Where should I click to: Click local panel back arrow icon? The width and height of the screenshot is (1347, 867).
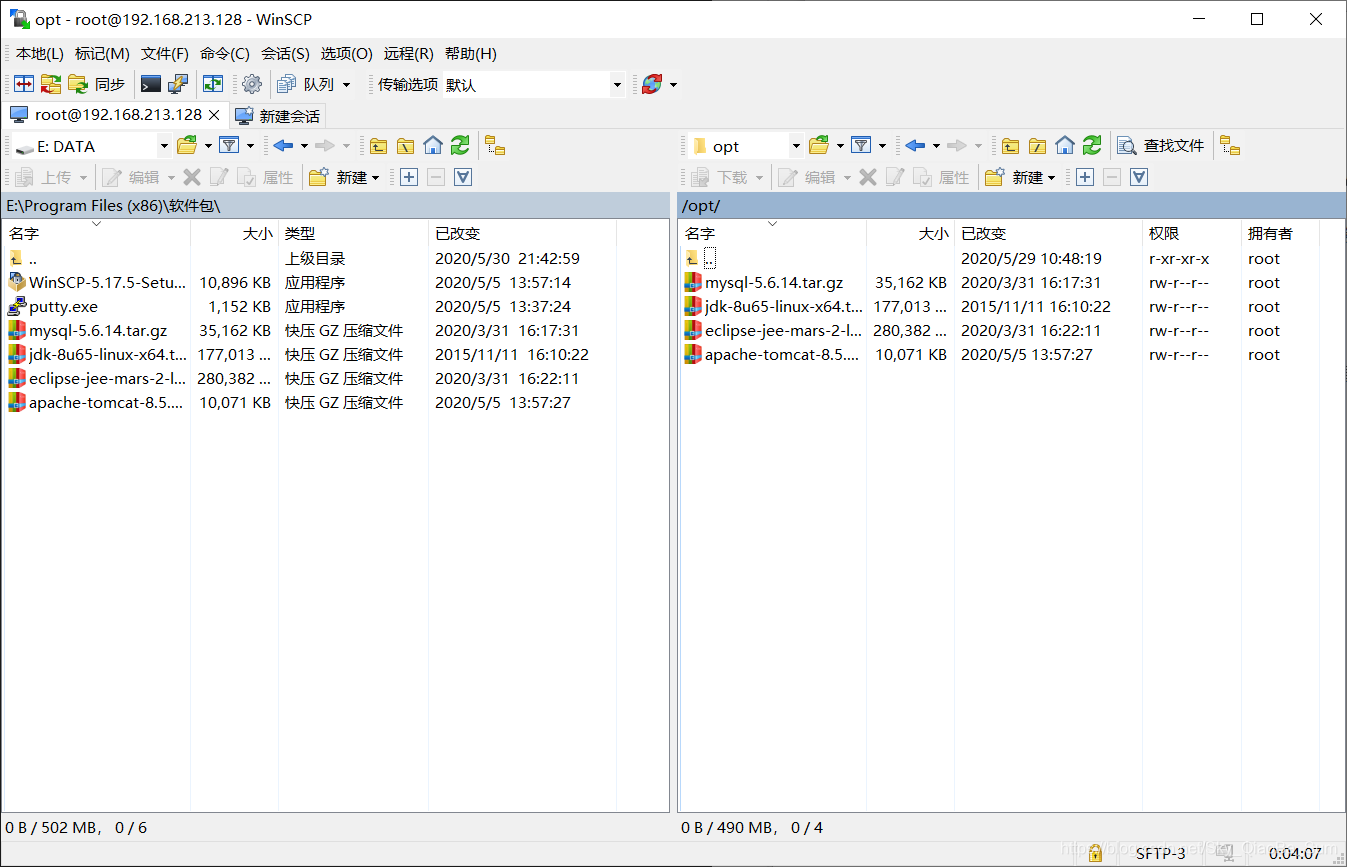coord(283,146)
